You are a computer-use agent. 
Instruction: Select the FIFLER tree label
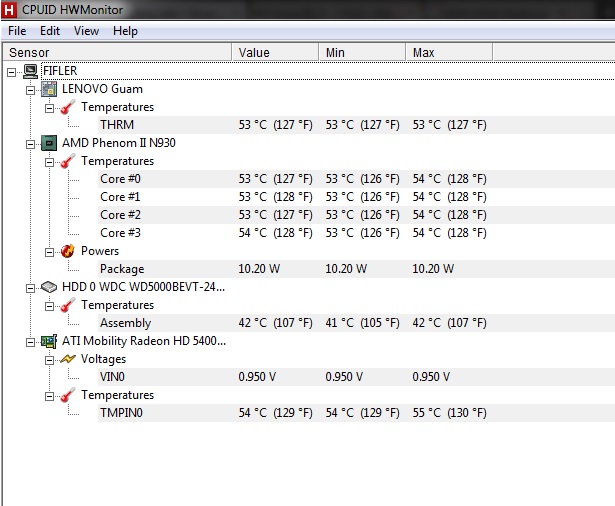(60, 71)
